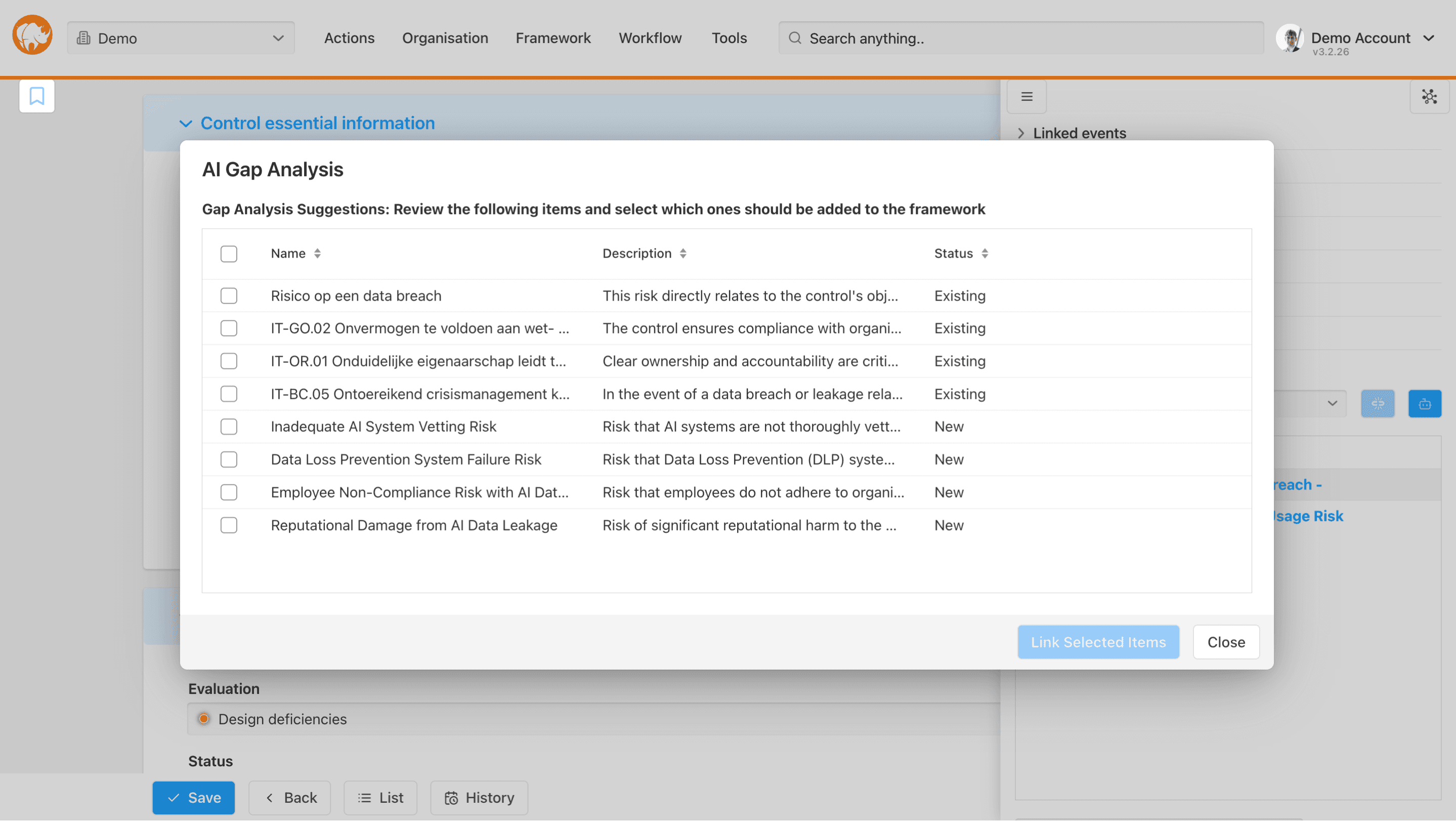This screenshot has width=1456, height=822.
Task: Open the Workflow menu
Action: click(650, 38)
